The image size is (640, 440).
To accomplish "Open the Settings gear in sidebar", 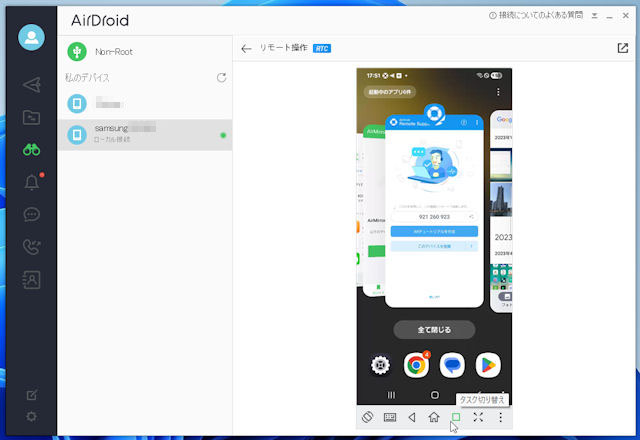I will pyautogui.click(x=31, y=416).
